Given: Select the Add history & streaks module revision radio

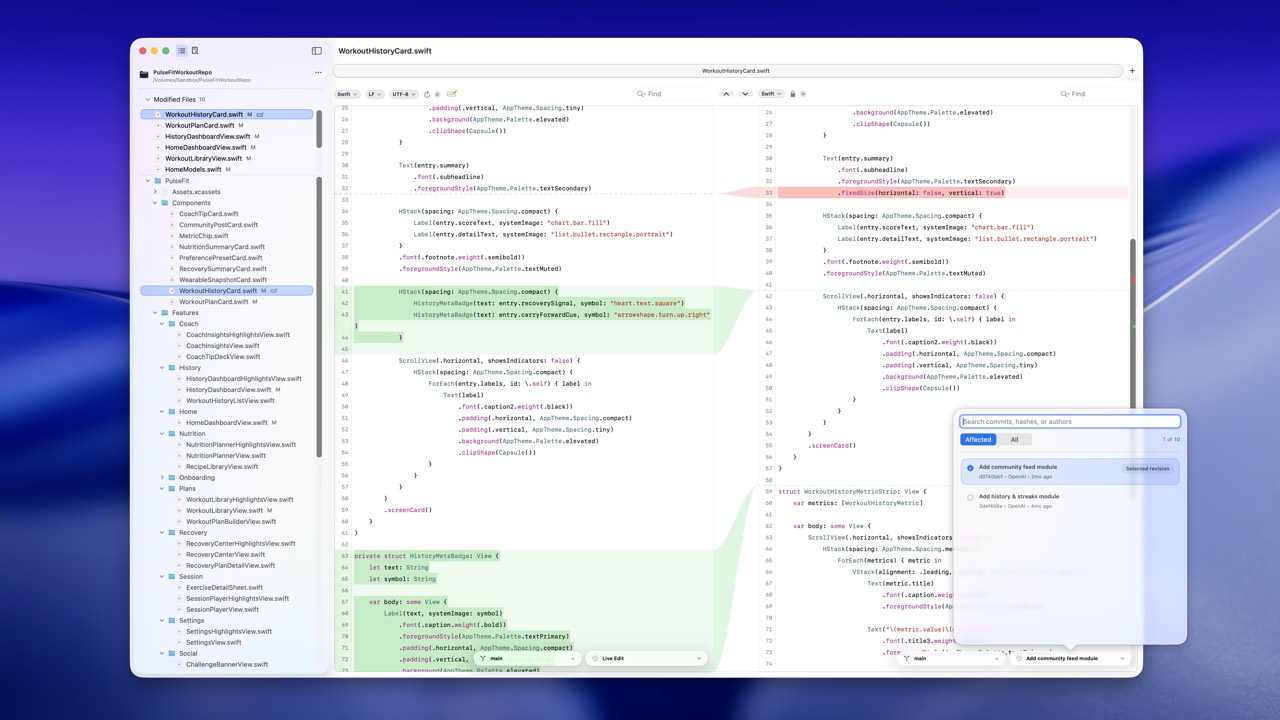Looking at the screenshot, I should (970, 497).
